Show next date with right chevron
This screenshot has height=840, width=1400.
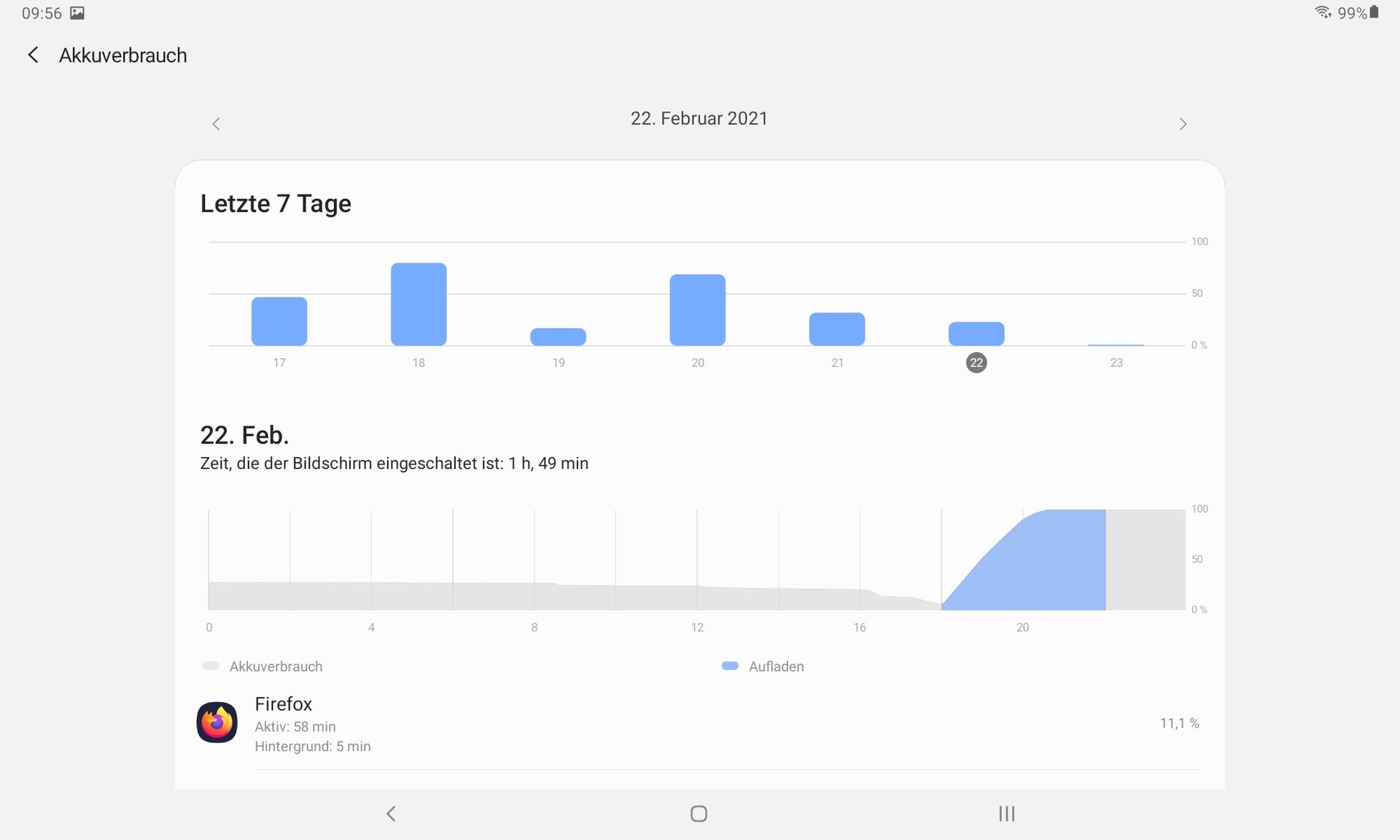[1183, 124]
